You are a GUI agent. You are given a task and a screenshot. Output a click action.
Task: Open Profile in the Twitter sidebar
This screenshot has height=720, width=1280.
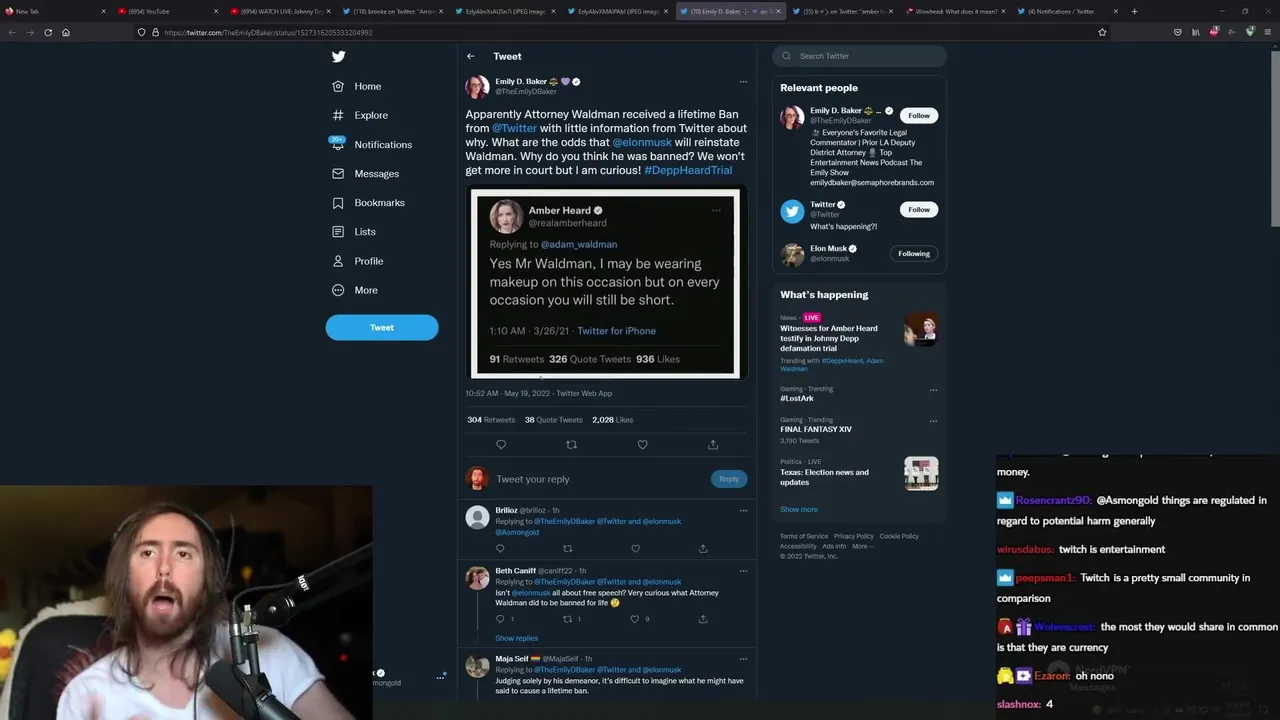(357, 261)
